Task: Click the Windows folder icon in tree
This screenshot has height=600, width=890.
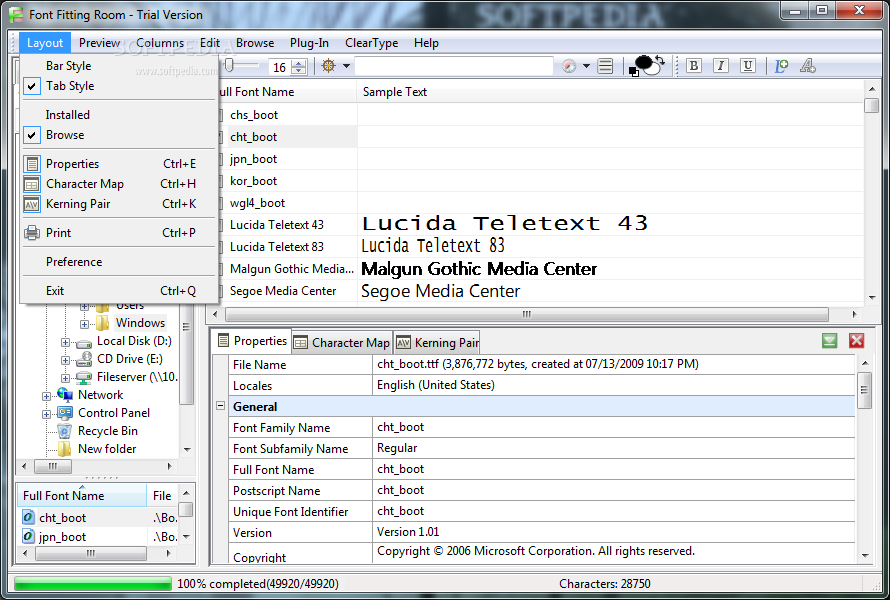Action: [103, 323]
